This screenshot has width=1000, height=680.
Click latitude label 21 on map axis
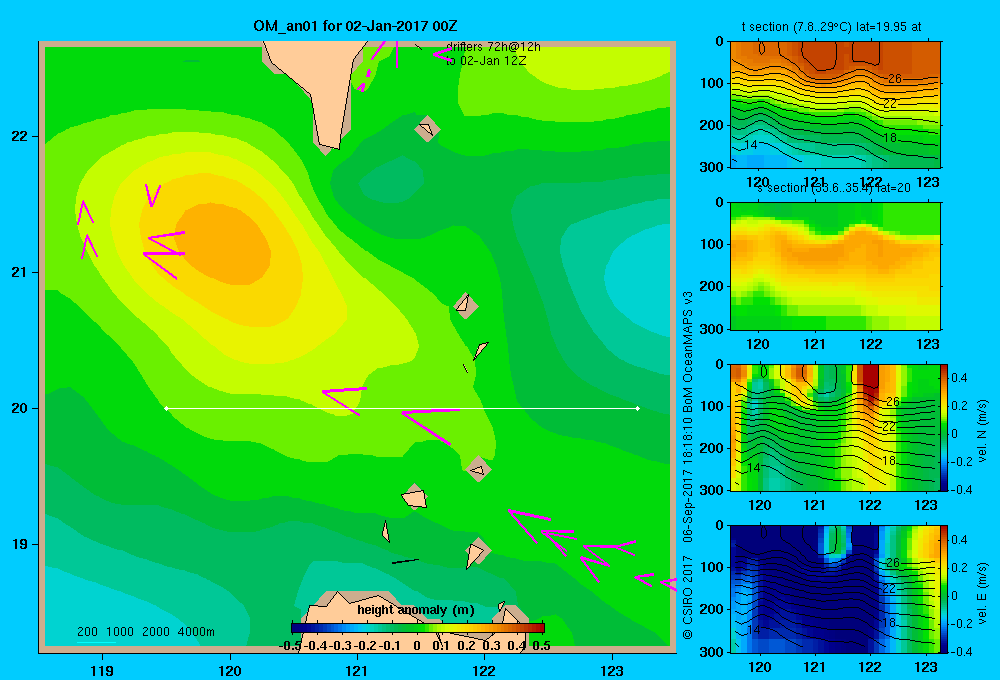19,272
